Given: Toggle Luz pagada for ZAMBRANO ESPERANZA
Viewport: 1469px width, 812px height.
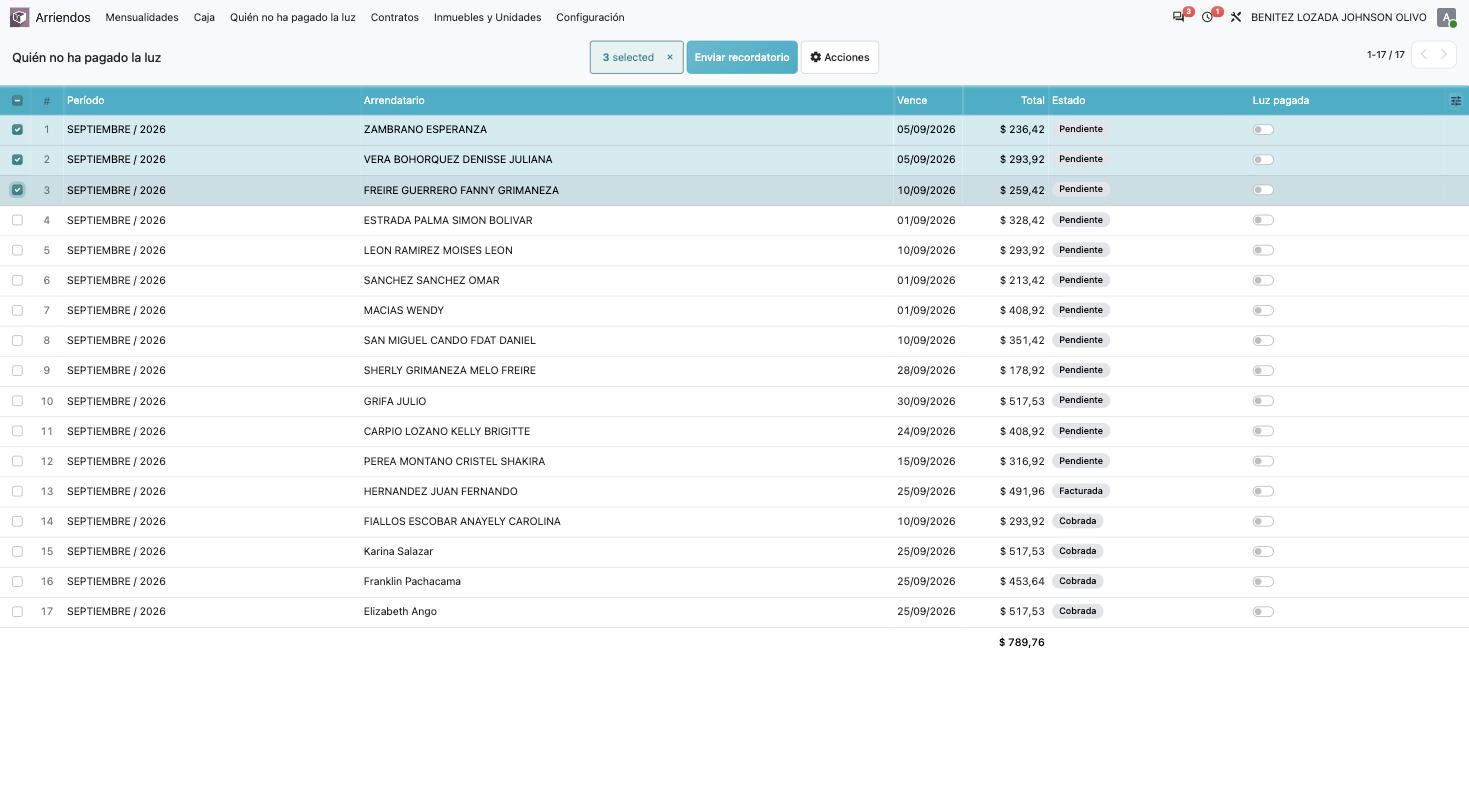Looking at the screenshot, I should point(1263,129).
